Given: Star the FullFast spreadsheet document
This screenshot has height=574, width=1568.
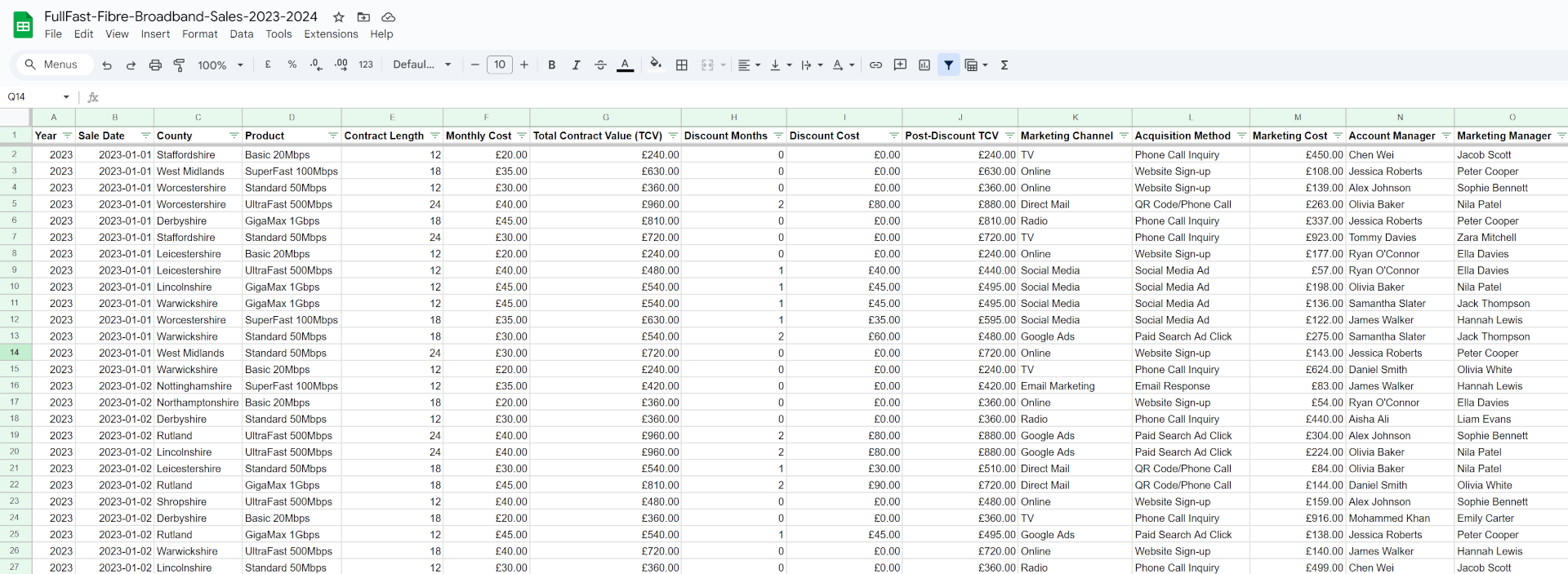Looking at the screenshot, I should [339, 17].
